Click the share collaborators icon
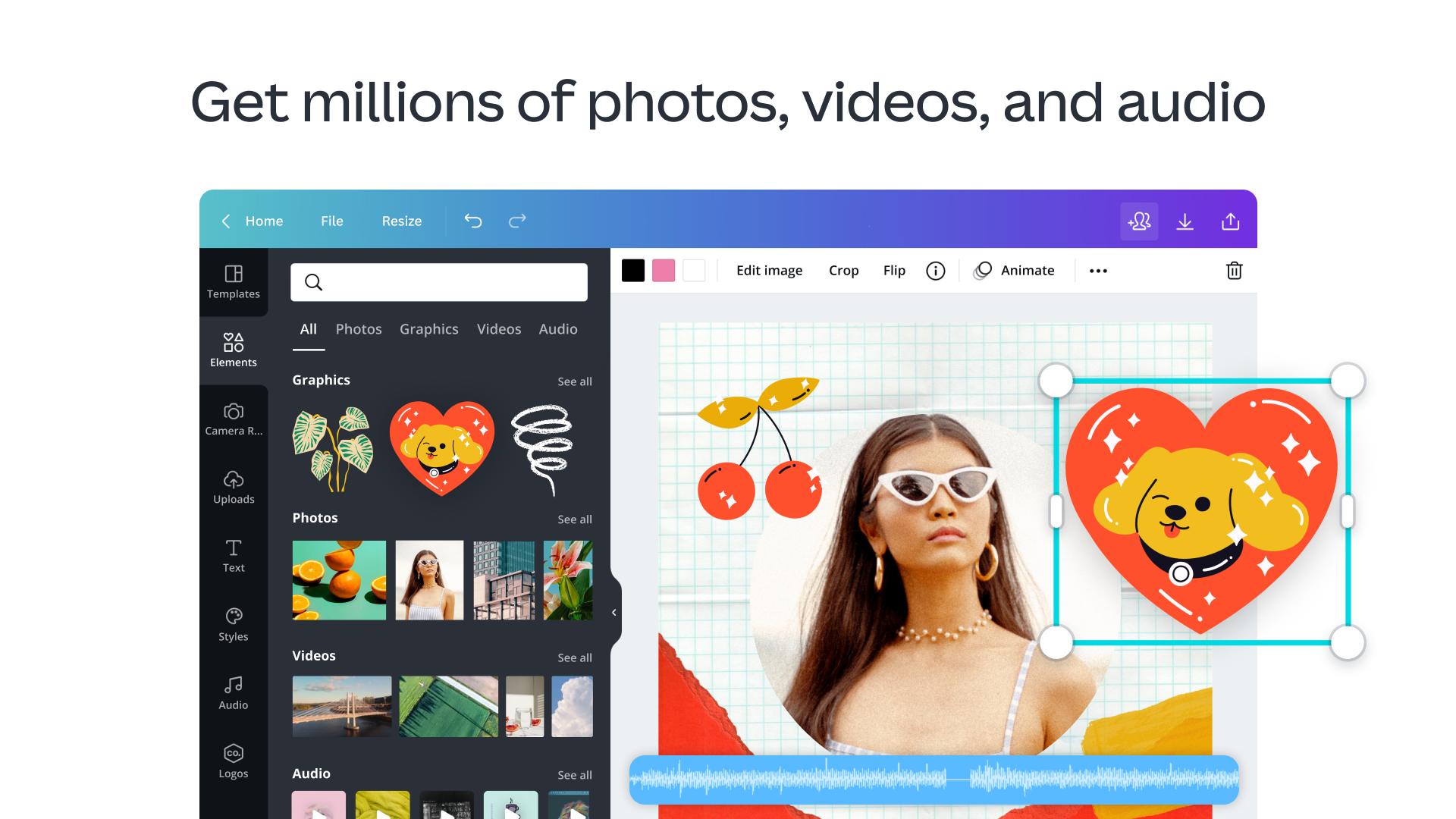 click(1139, 221)
